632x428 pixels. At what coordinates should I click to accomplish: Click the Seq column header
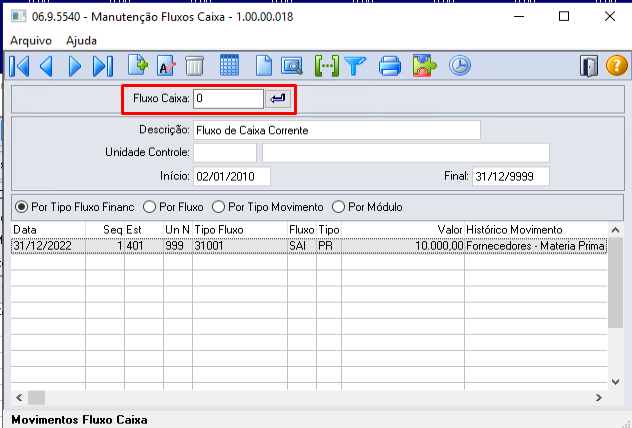[x=105, y=230]
